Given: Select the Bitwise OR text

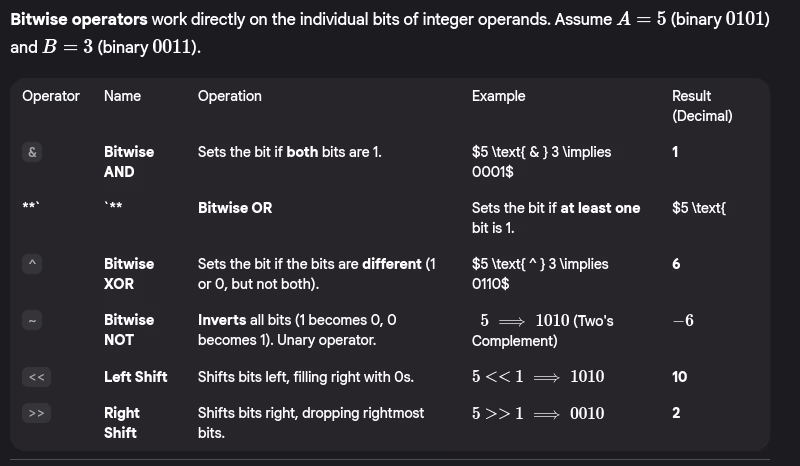Looking at the screenshot, I should (235, 208).
